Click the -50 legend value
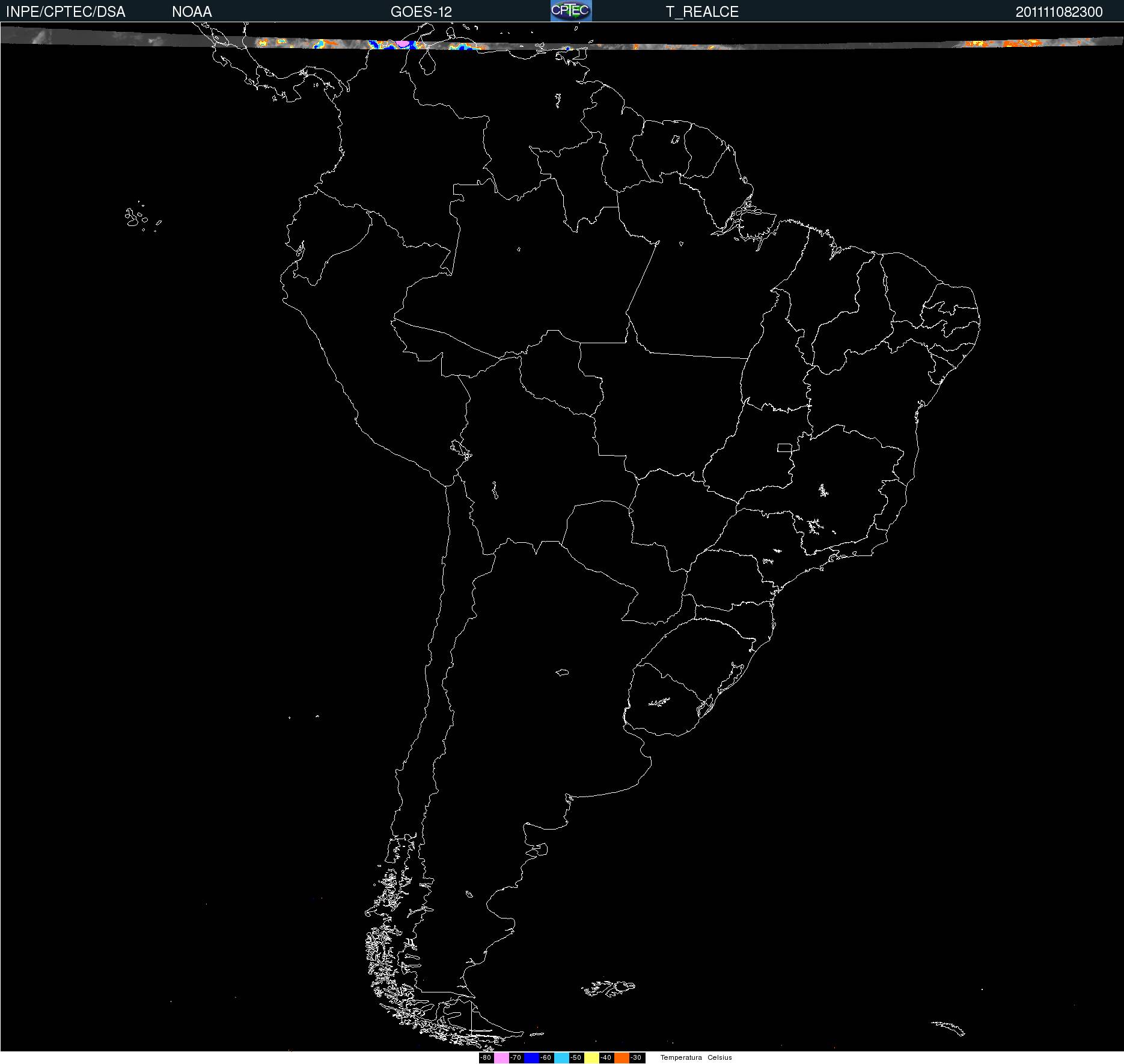 click(576, 1058)
